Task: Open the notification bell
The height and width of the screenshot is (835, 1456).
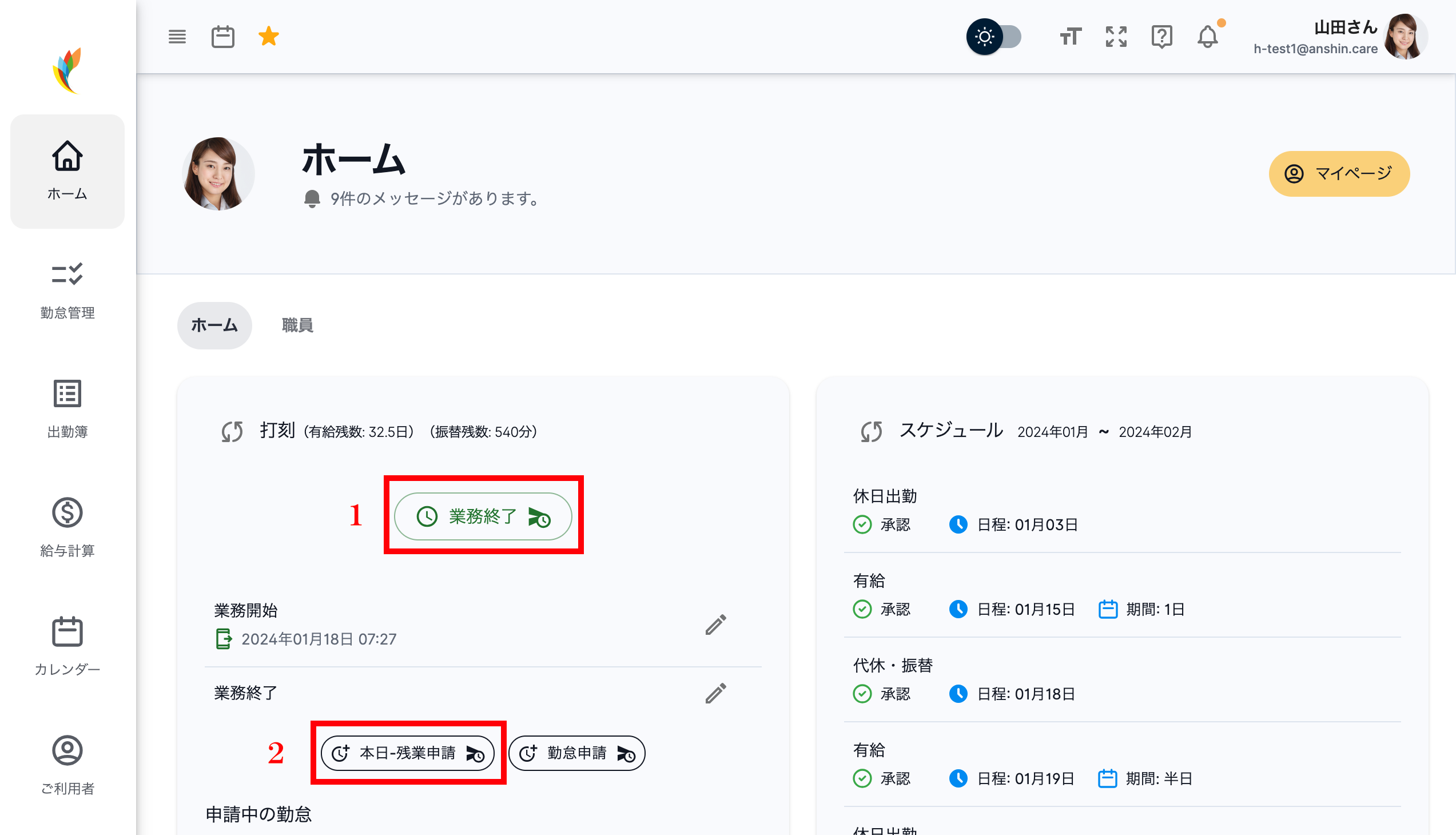Action: point(1208,36)
